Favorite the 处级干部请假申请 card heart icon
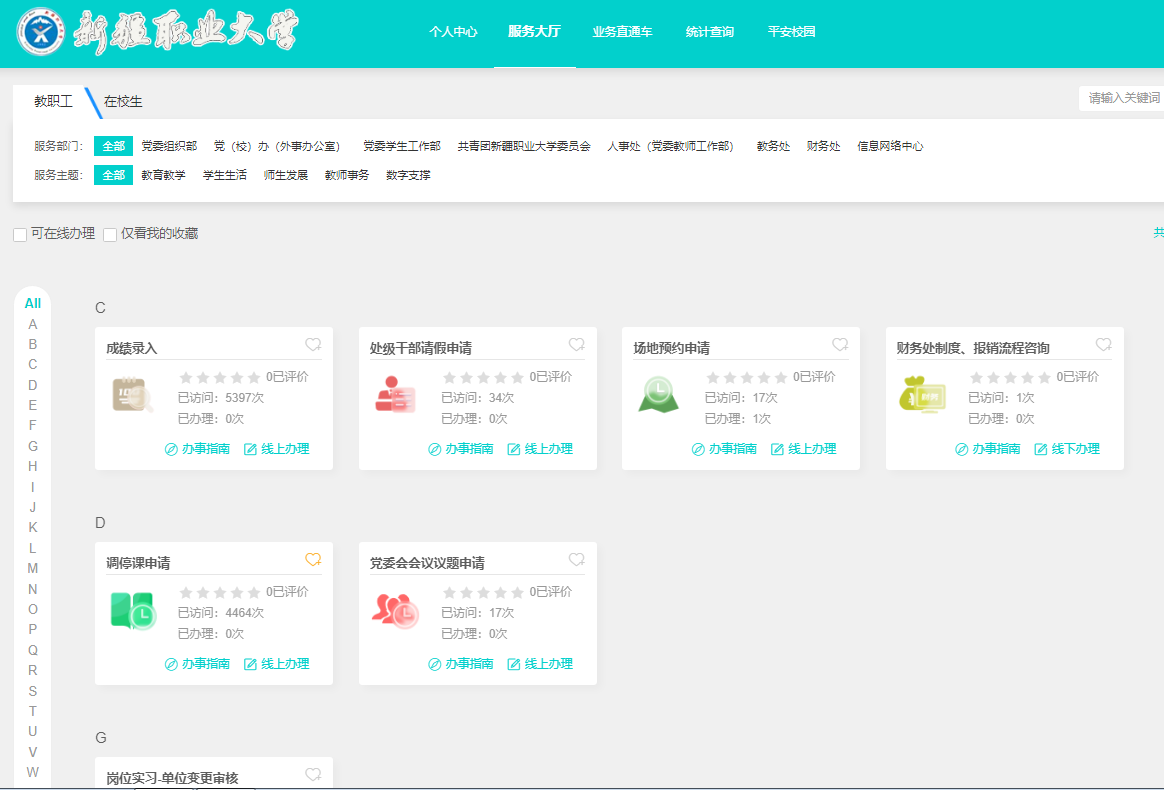The width and height of the screenshot is (1164, 790). 577,345
